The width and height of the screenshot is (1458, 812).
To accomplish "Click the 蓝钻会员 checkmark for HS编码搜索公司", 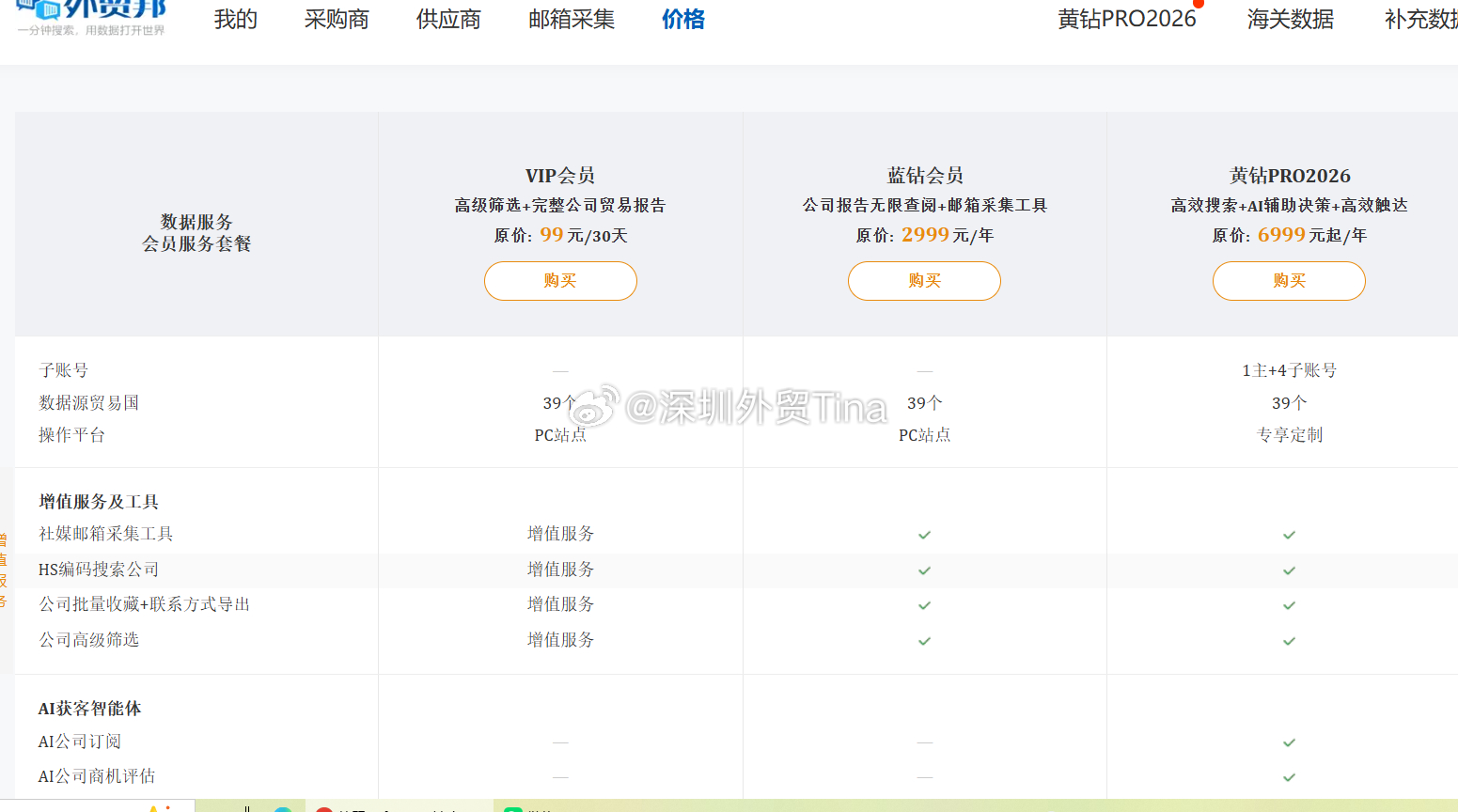I will 925,570.
